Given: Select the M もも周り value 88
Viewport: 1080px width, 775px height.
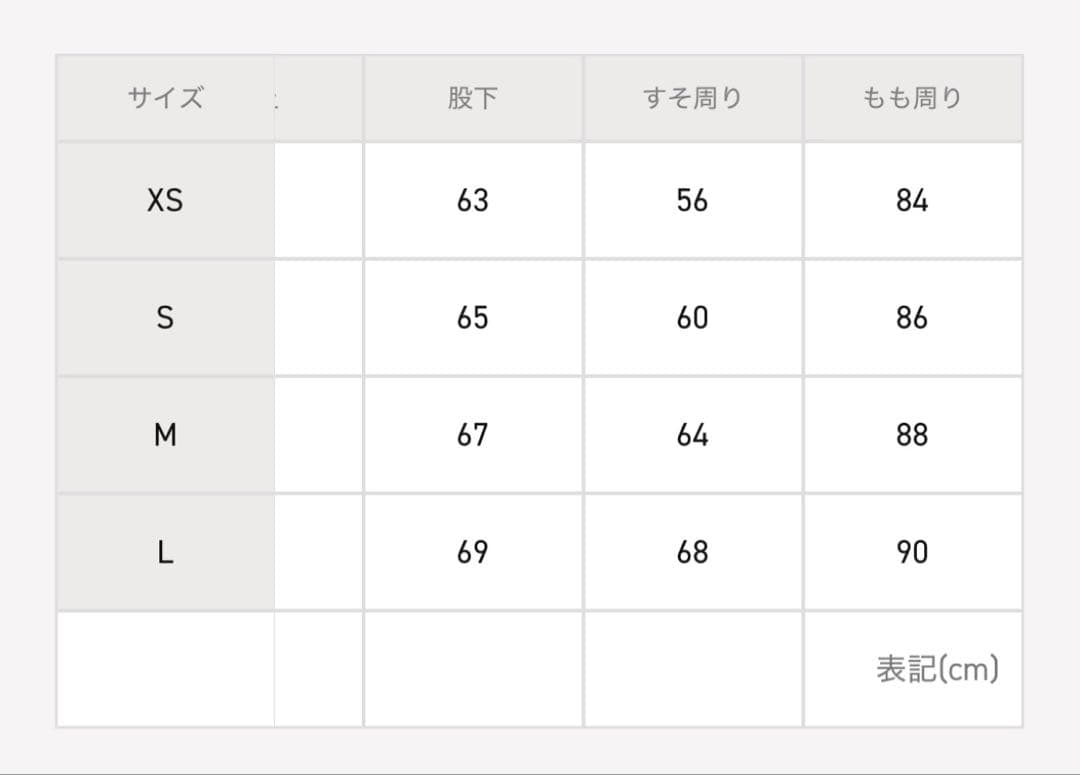Looking at the screenshot, I should click(912, 435).
